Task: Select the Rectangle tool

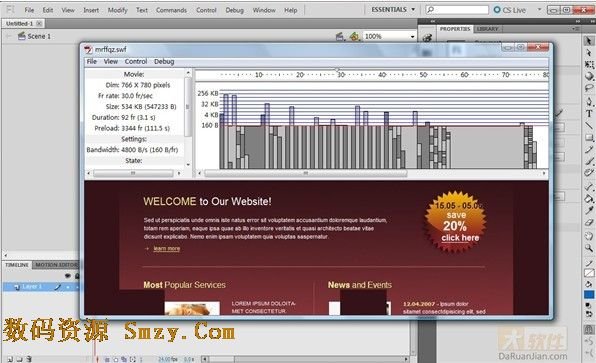Action: (589, 137)
